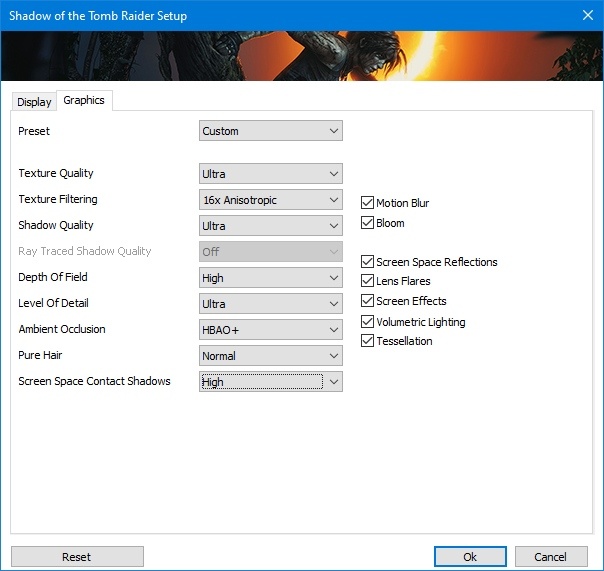Open Texture Filtering combo box
604x571 pixels.
[271, 200]
